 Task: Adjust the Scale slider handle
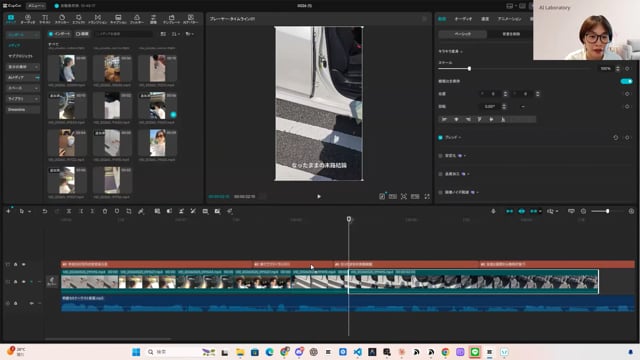[469, 69]
